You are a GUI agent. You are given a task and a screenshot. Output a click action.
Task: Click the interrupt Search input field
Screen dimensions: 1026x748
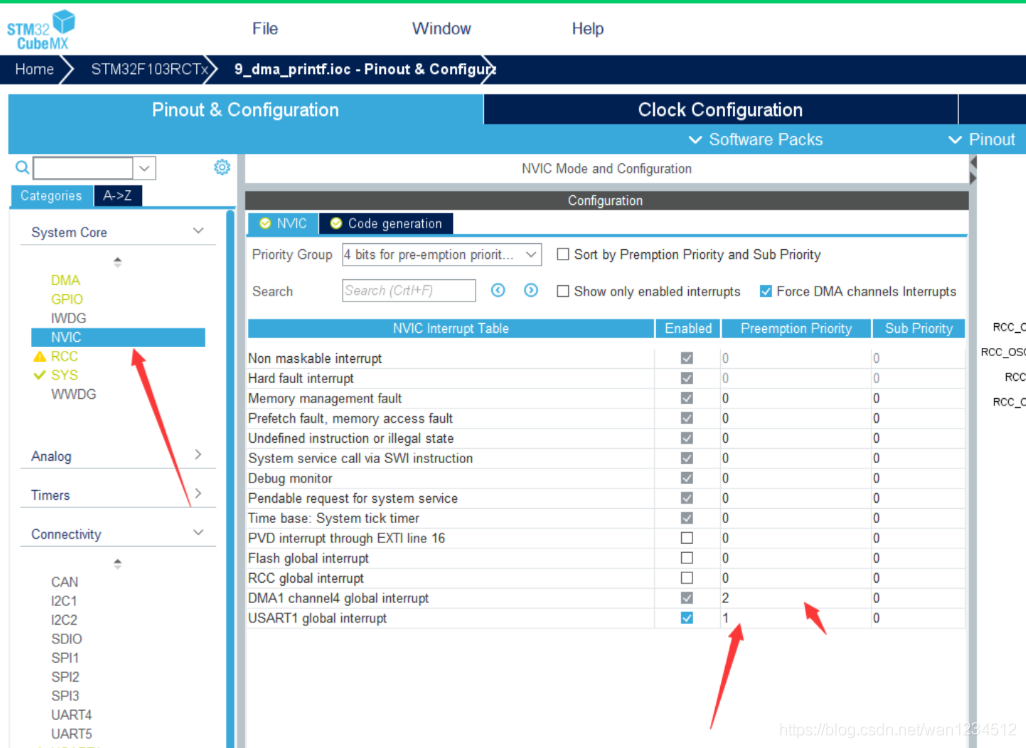[x=409, y=290]
